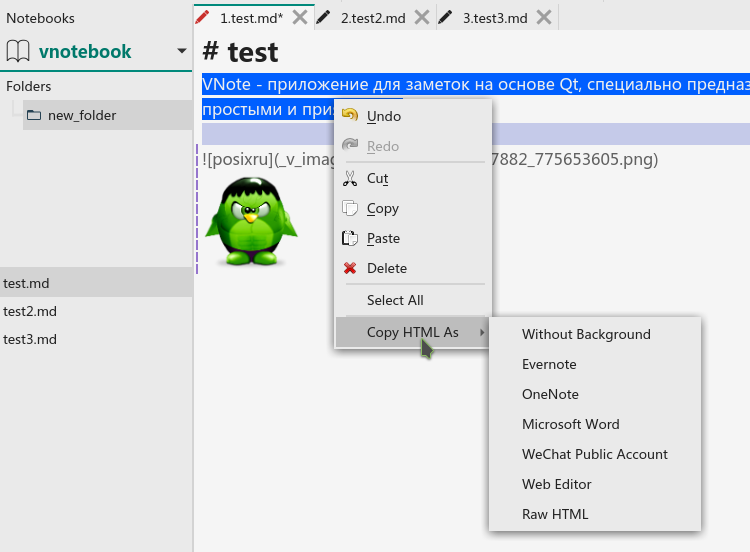The height and width of the screenshot is (552, 750).
Task: Click the Notebooks panel heading
Action: point(40,18)
